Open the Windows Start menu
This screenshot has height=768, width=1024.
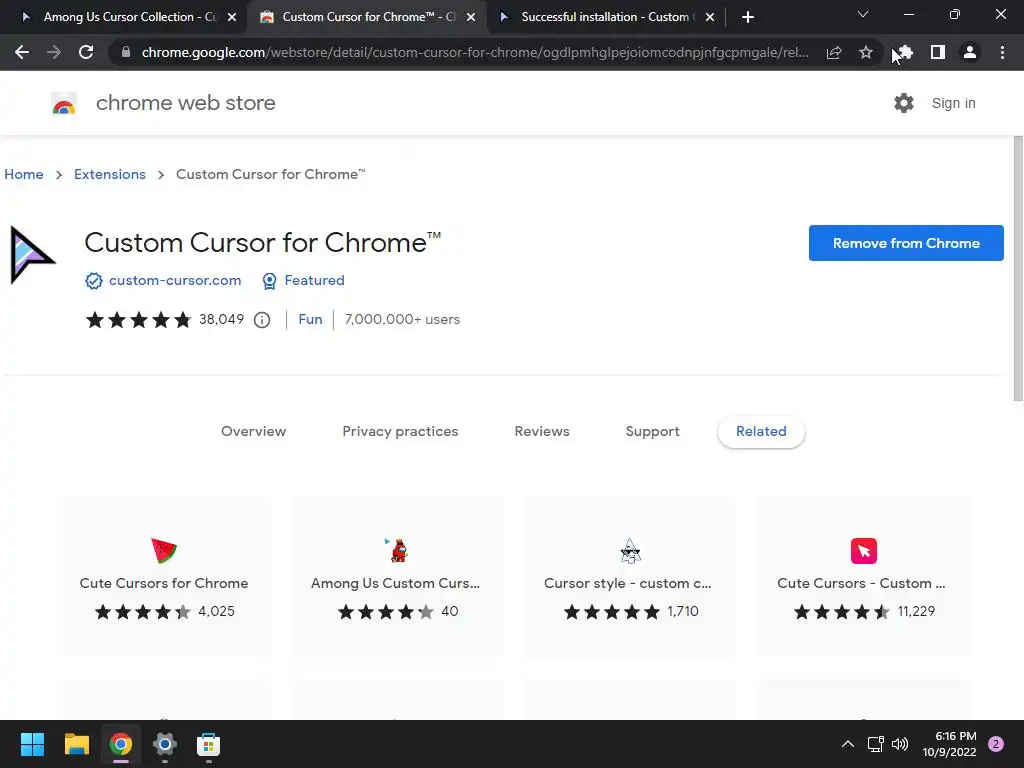(x=32, y=744)
